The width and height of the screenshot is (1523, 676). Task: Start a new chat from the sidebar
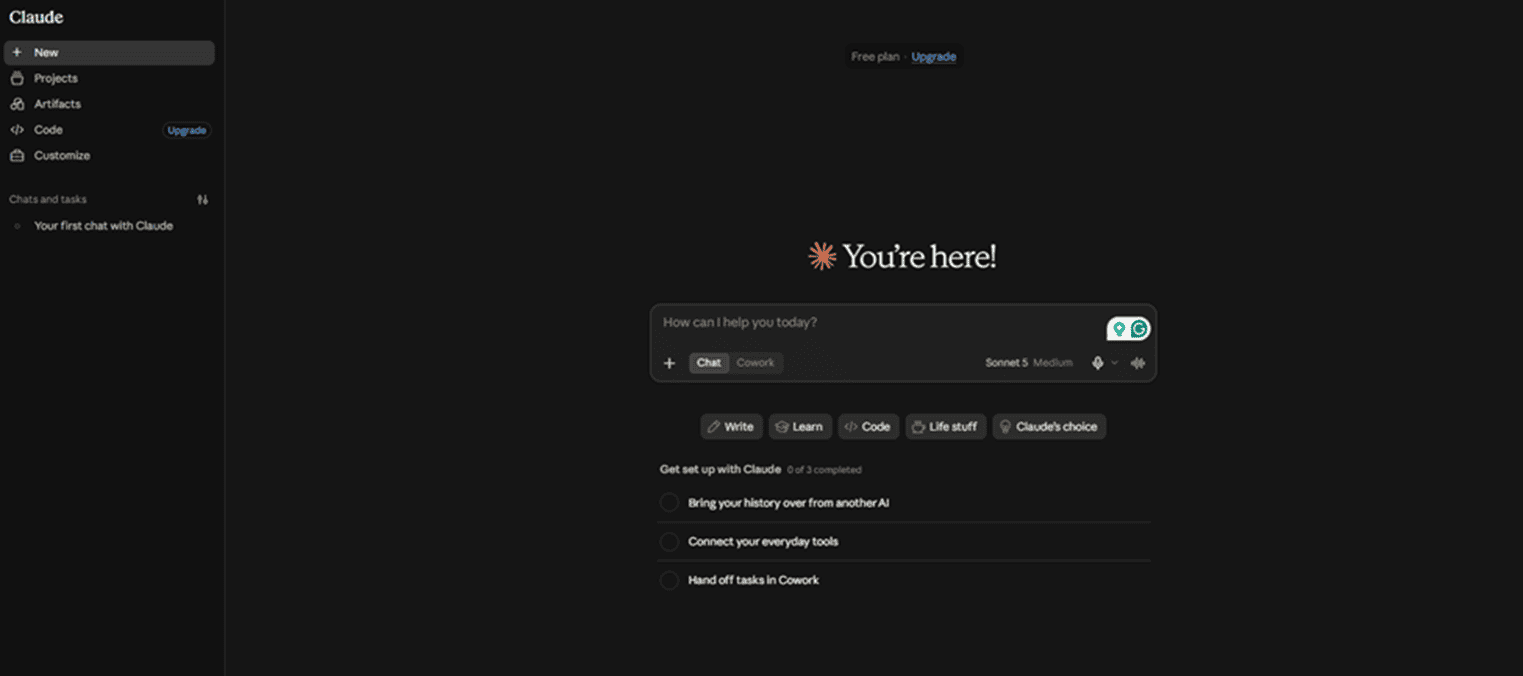tap(109, 53)
